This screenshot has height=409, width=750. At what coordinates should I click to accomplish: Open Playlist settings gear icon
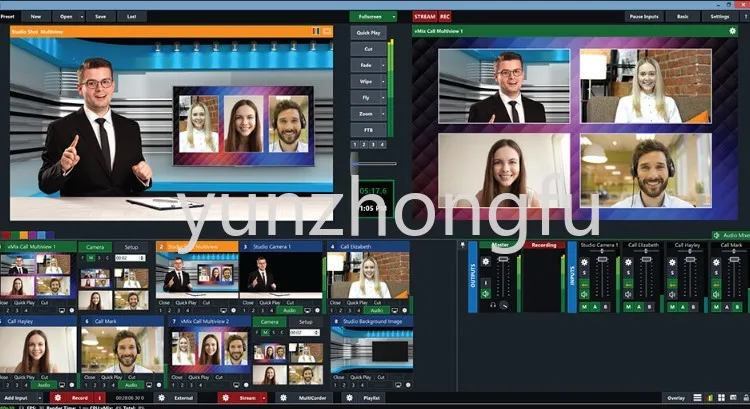click(349, 398)
